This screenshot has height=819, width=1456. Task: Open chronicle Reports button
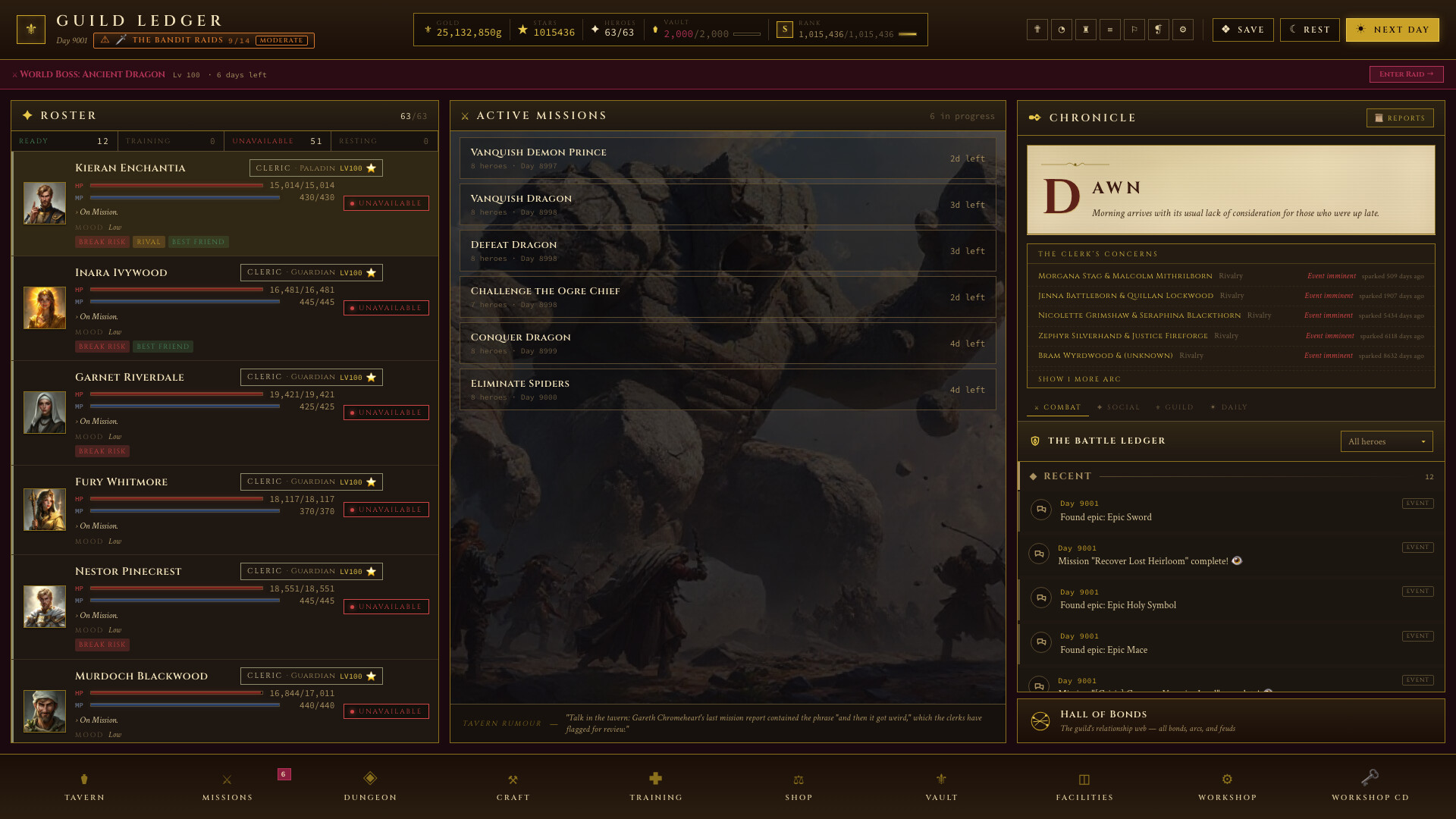1400,118
